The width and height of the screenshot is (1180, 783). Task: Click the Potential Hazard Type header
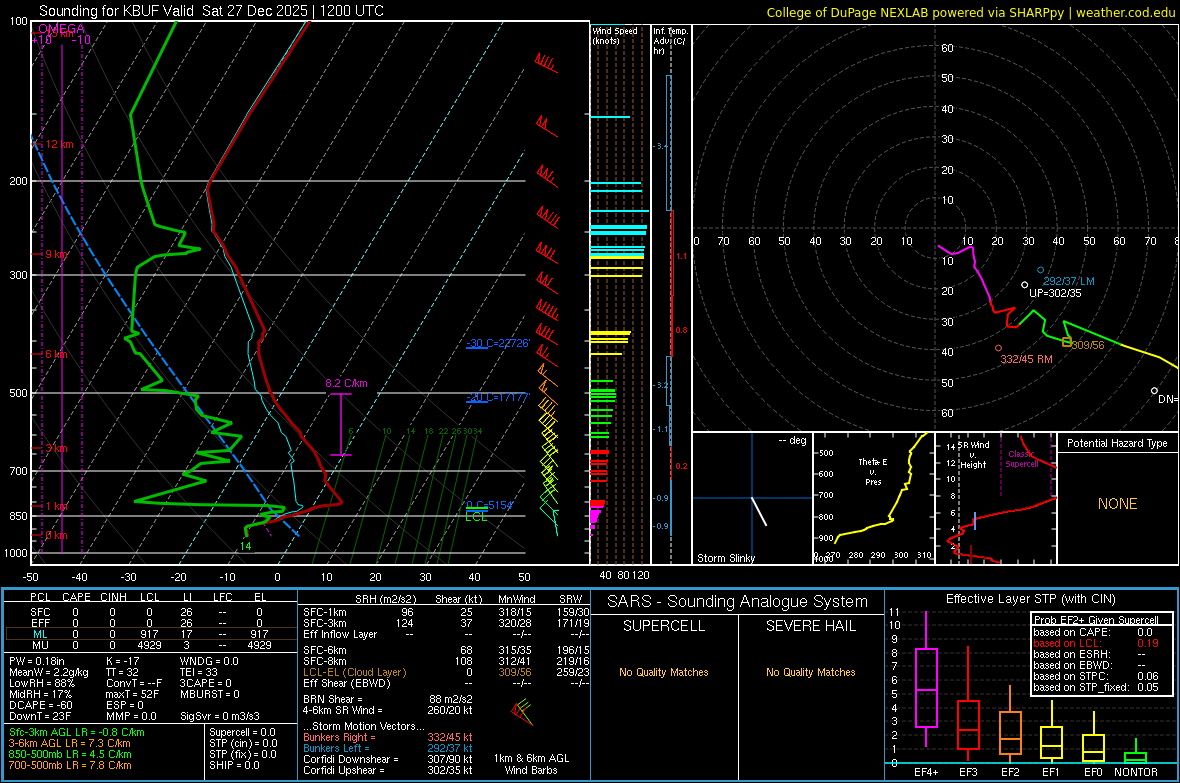(1117, 443)
